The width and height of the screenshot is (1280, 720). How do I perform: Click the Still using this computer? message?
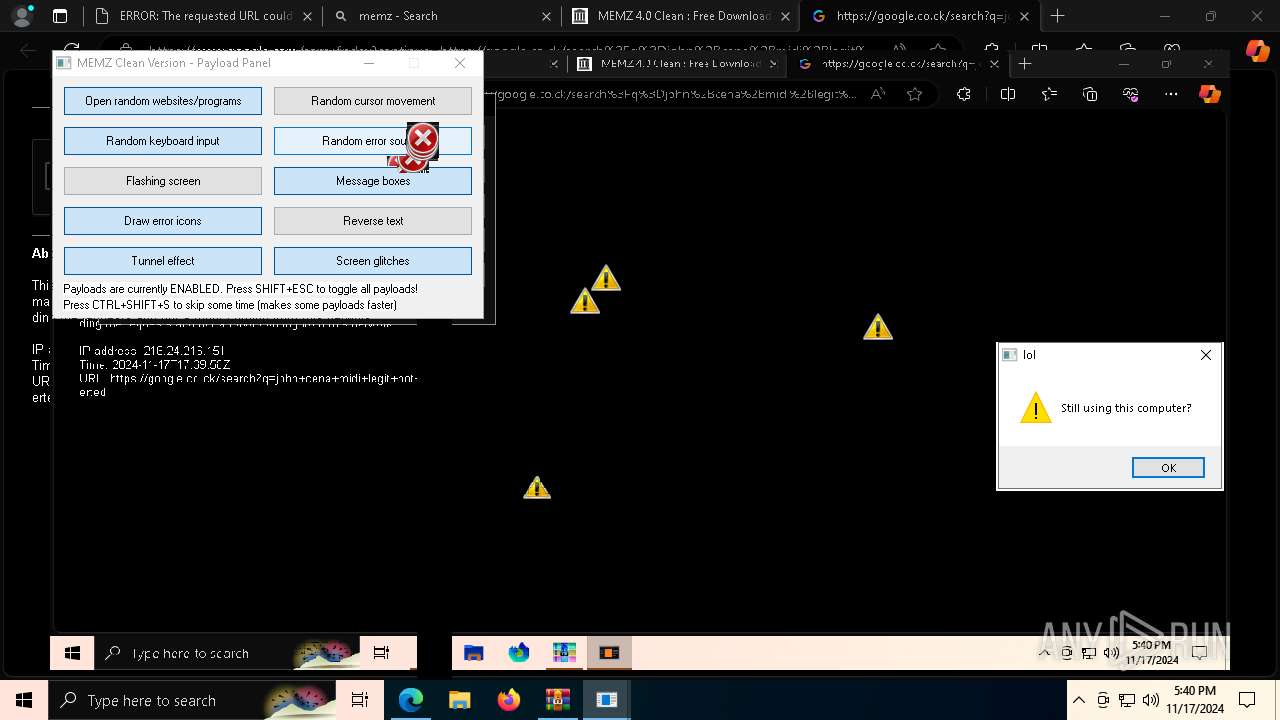[x=1126, y=408]
